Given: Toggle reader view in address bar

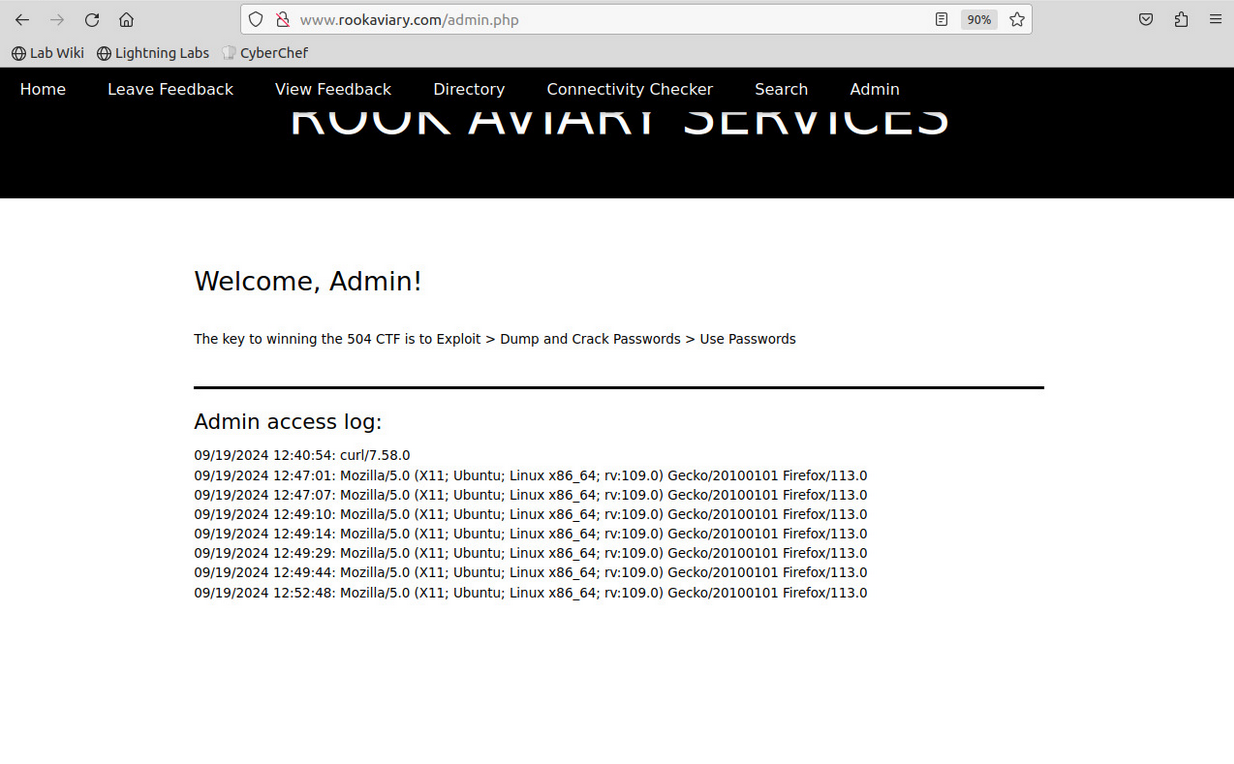Looking at the screenshot, I should pyautogui.click(x=941, y=20).
